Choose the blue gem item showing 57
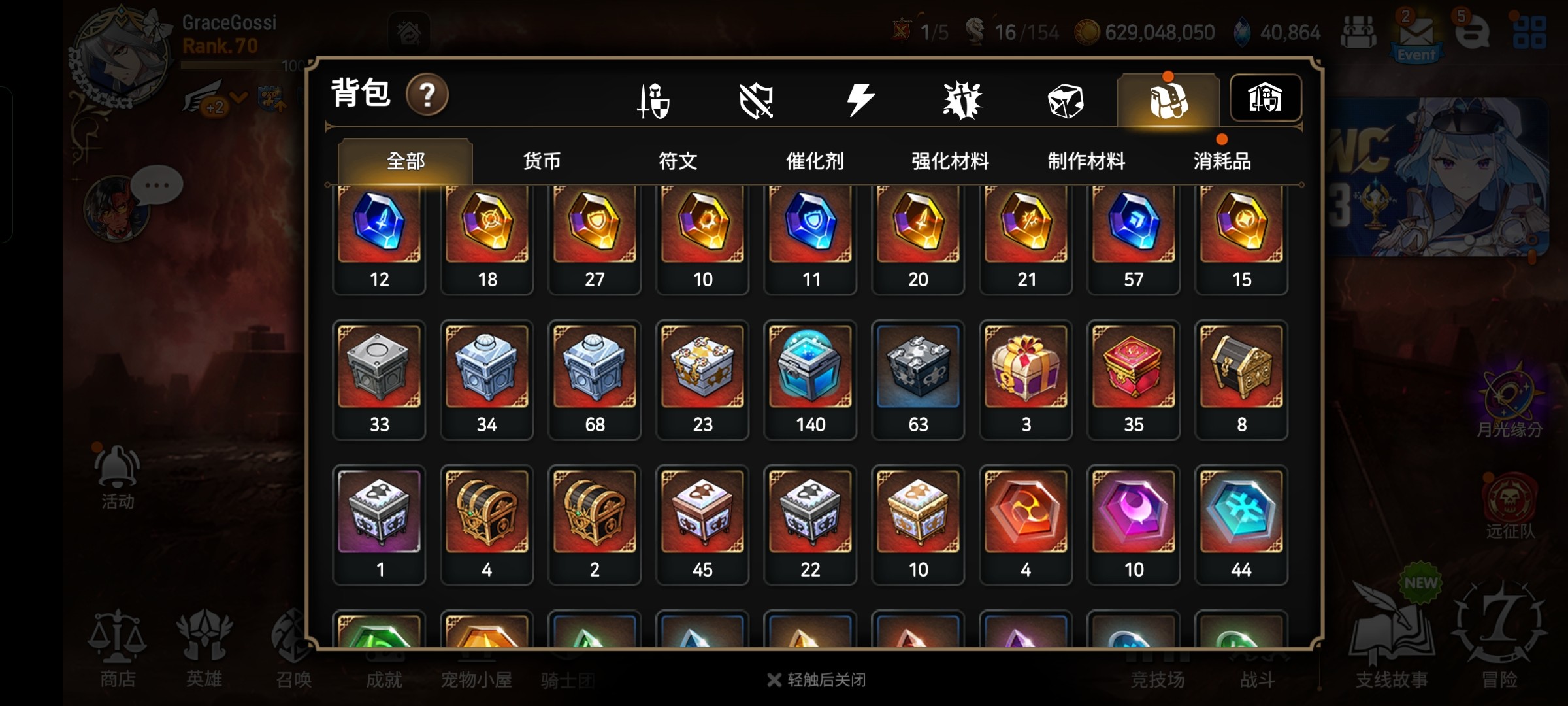Screen dimensions: 1568x706 click(1134, 239)
